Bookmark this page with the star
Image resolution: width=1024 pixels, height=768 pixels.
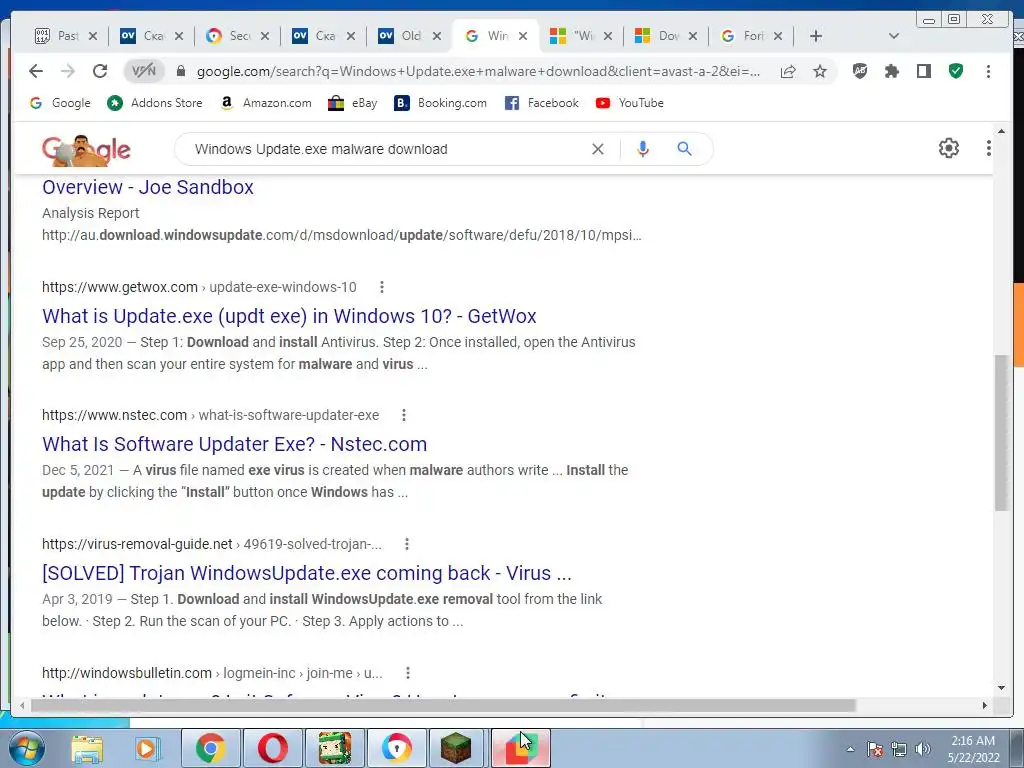pyautogui.click(x=820, y=71)
